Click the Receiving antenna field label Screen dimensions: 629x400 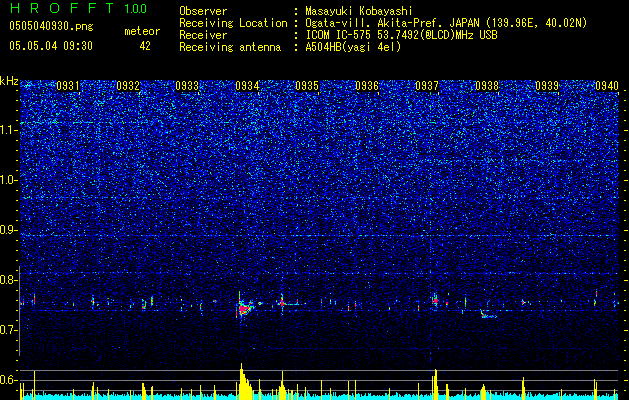(230, 47)
